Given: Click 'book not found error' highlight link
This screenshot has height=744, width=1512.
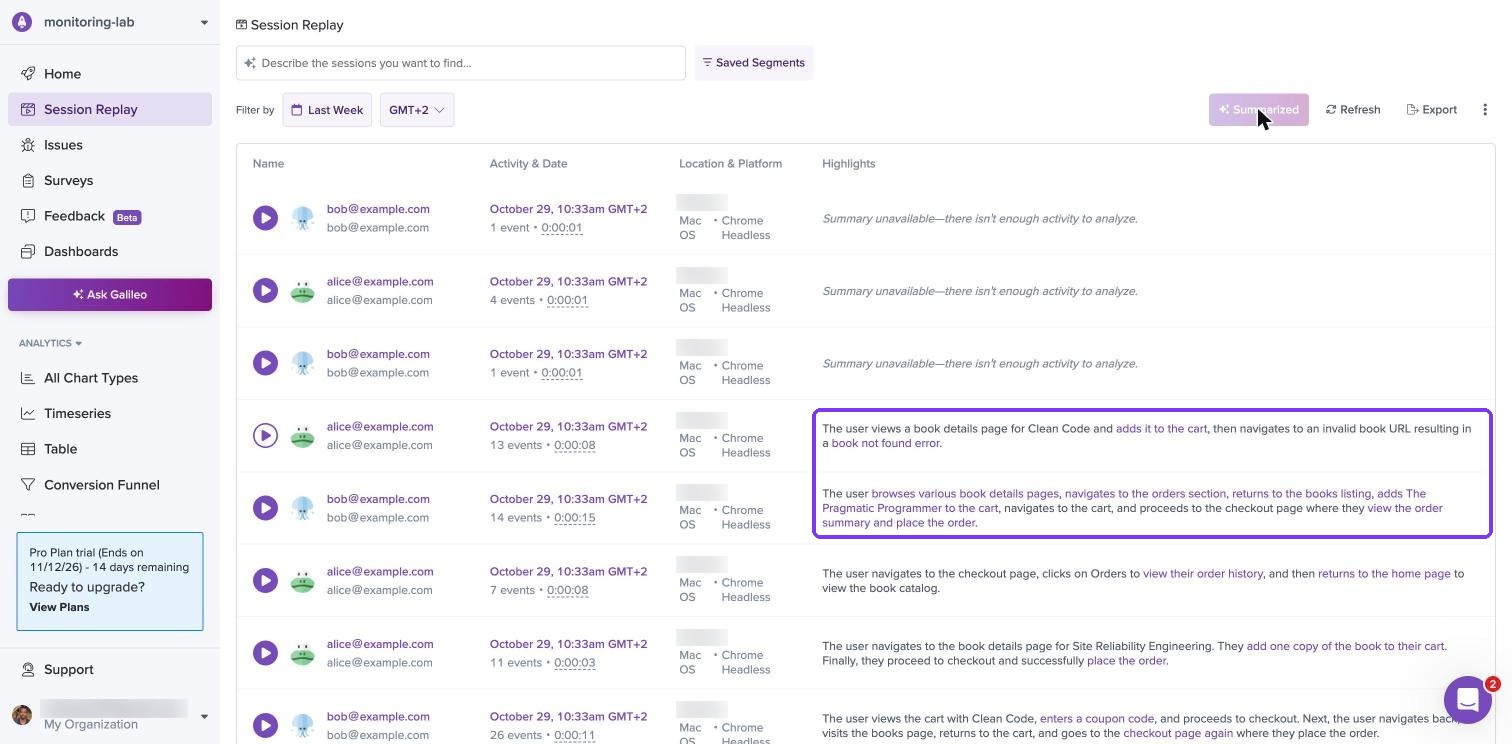Looking at the screenshot, I should (x=885, y=443).
